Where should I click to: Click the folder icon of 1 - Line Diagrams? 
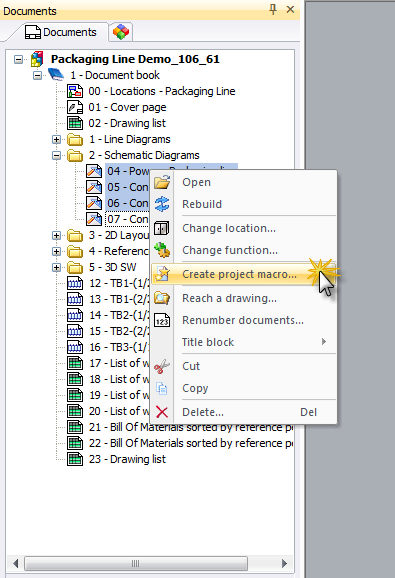pyautogui.click(x=75, y=139)
